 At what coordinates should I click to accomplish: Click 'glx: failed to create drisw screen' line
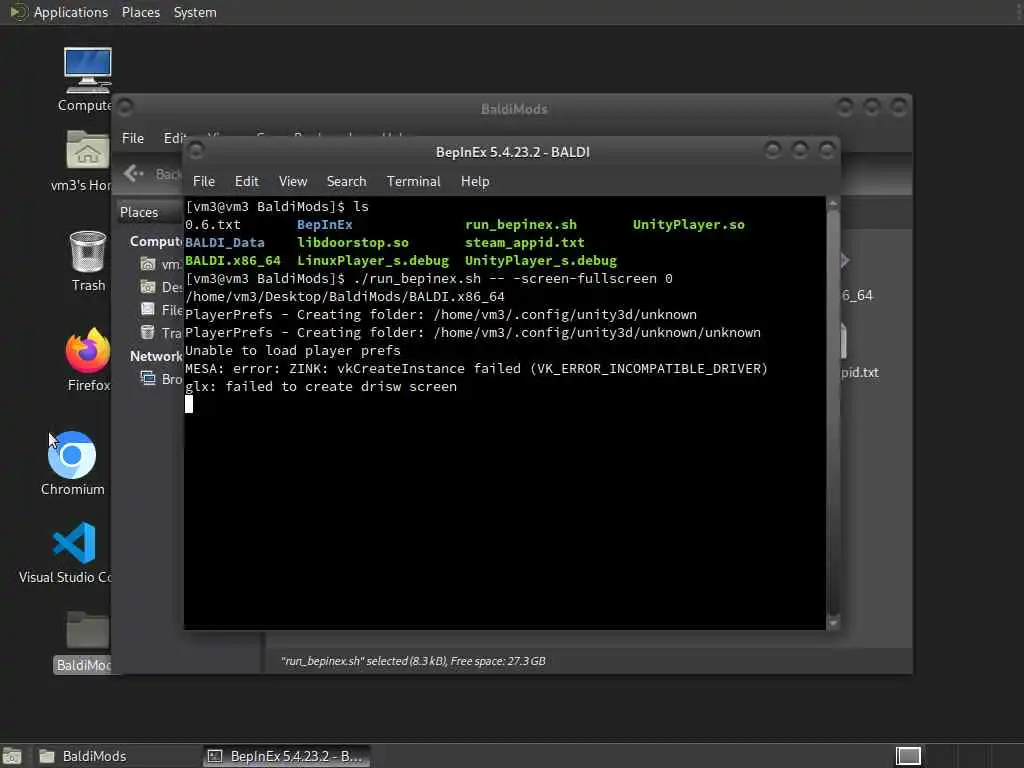coord(321,387)
